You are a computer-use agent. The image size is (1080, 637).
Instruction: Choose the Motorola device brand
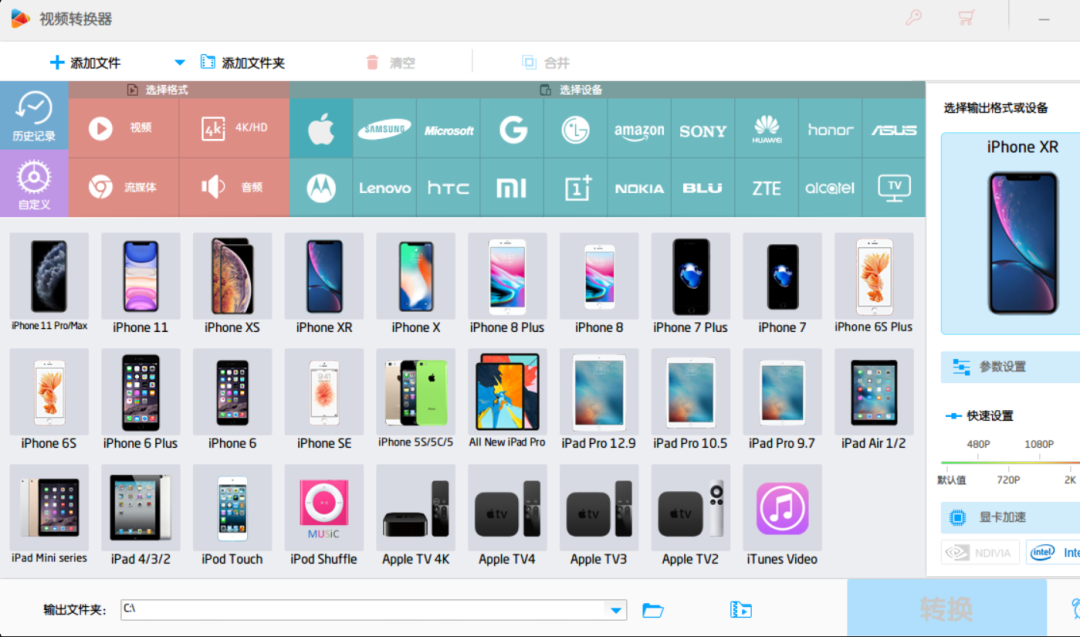(x=321, y=187)
